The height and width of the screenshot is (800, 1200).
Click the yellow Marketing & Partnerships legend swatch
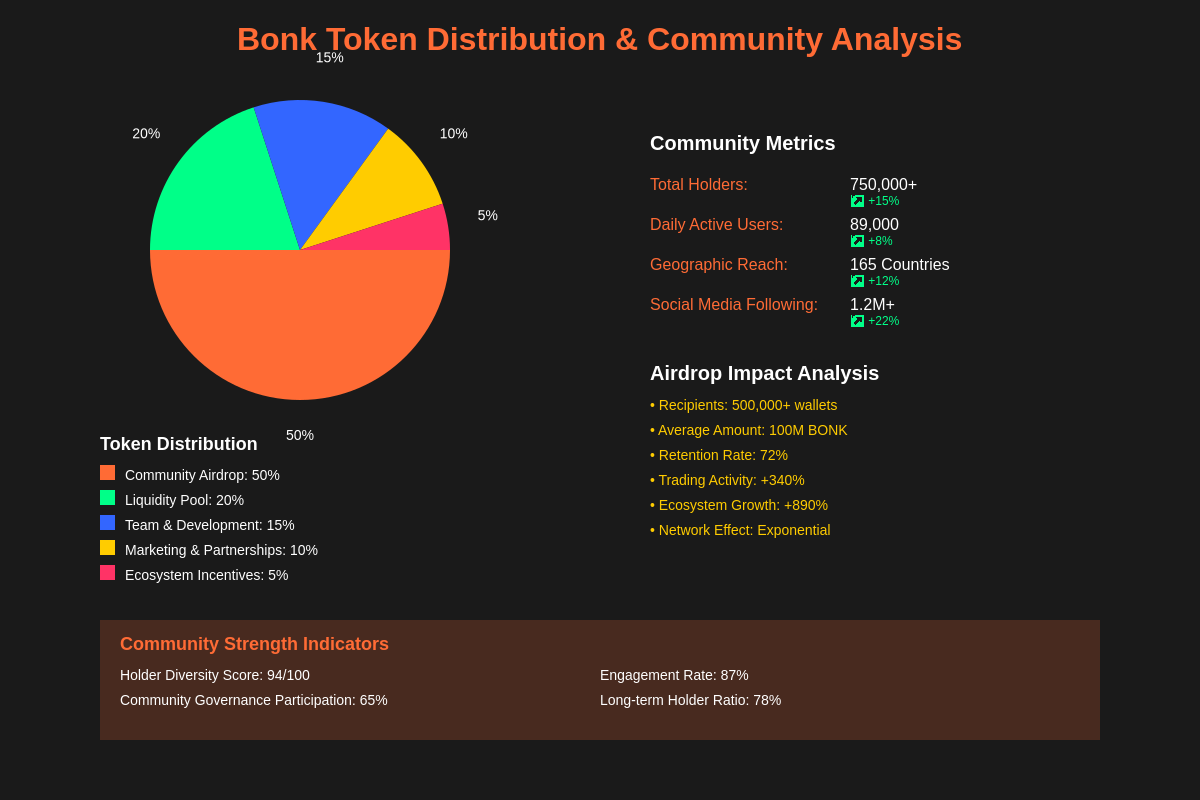click(107, 547)
